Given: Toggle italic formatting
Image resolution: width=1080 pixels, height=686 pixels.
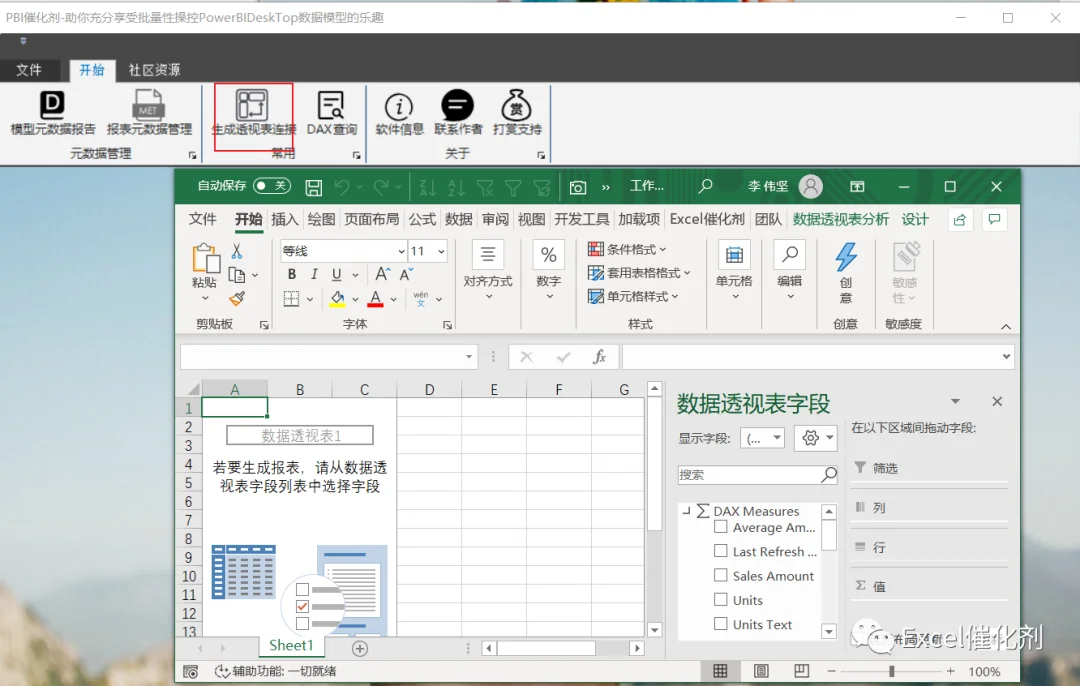Looking at the screenshot, I should 314,274.
